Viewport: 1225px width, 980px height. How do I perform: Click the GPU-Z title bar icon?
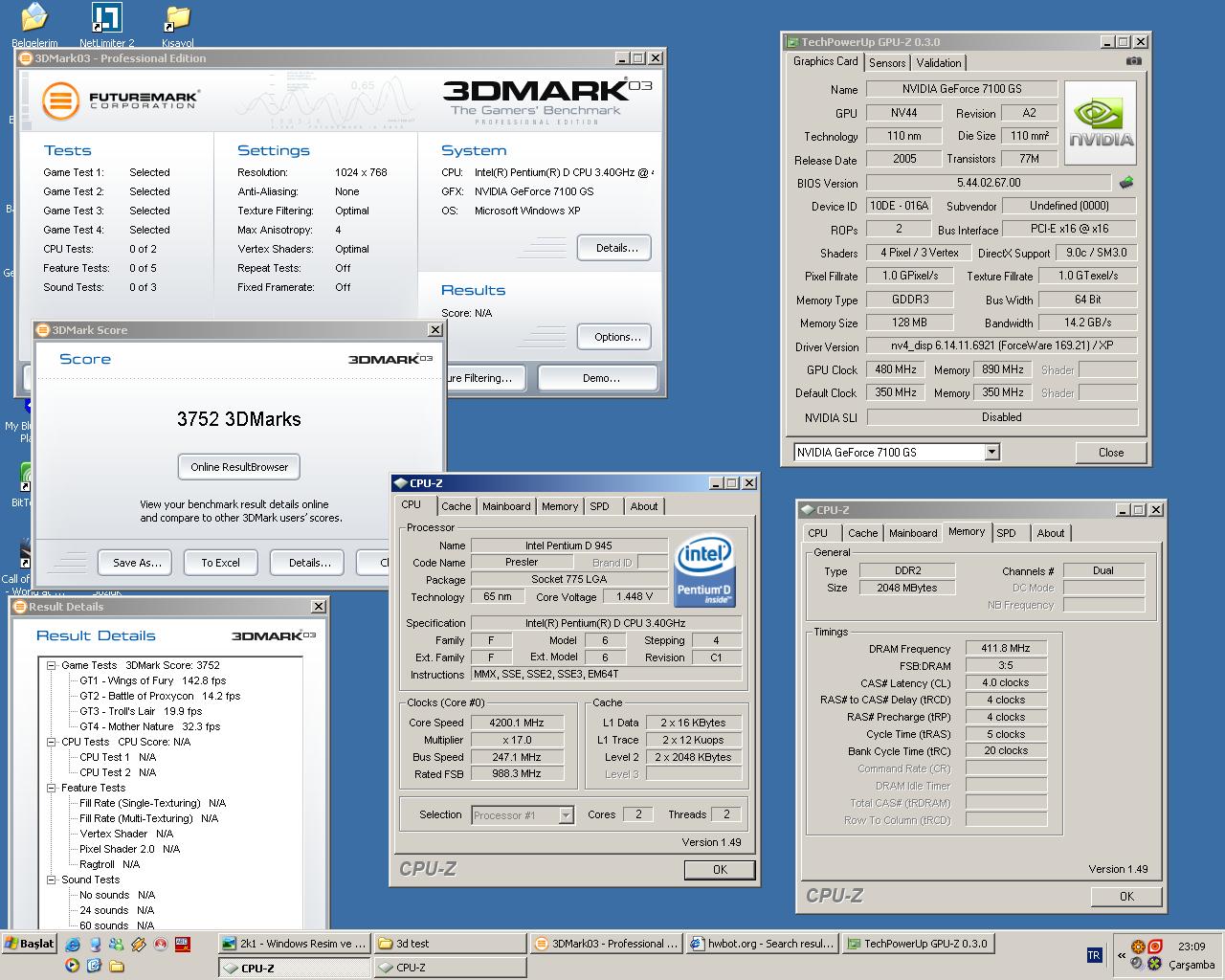[791, 42]
